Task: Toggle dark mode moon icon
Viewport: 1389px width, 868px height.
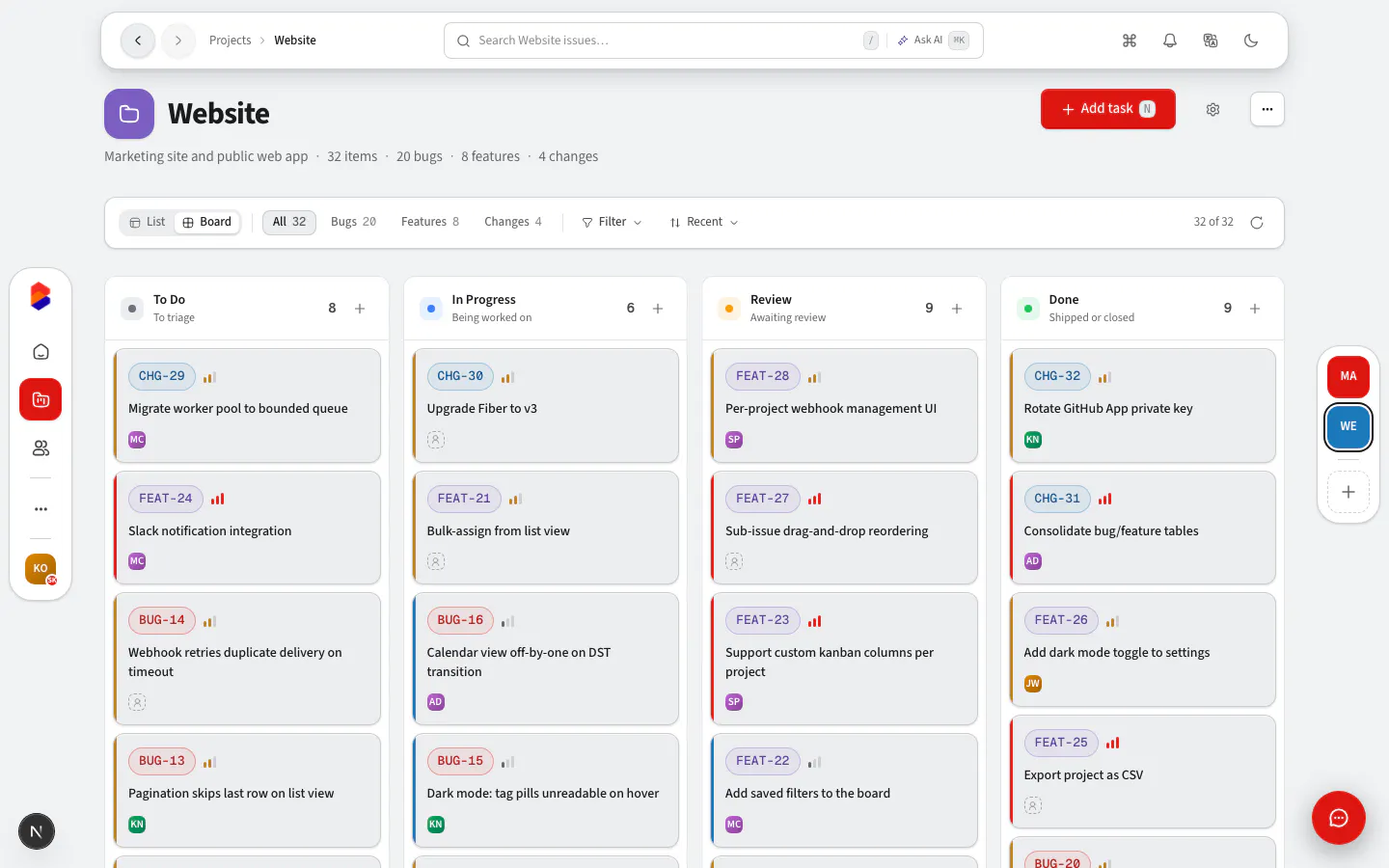Action: pyautogui.click(x=1251, y=41)
